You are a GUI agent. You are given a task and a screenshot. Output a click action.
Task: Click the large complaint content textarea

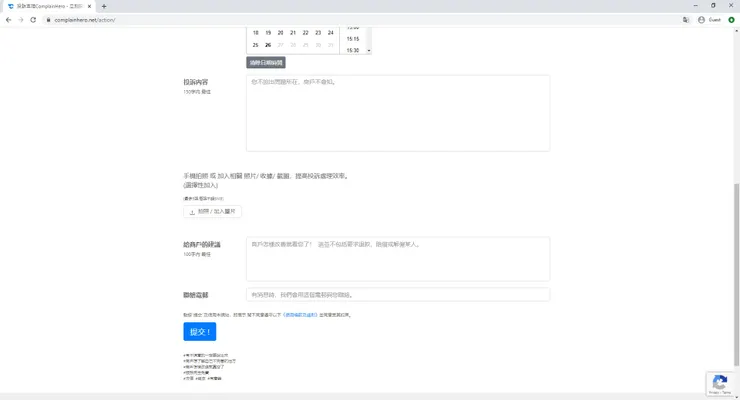(x=398, y=113)
